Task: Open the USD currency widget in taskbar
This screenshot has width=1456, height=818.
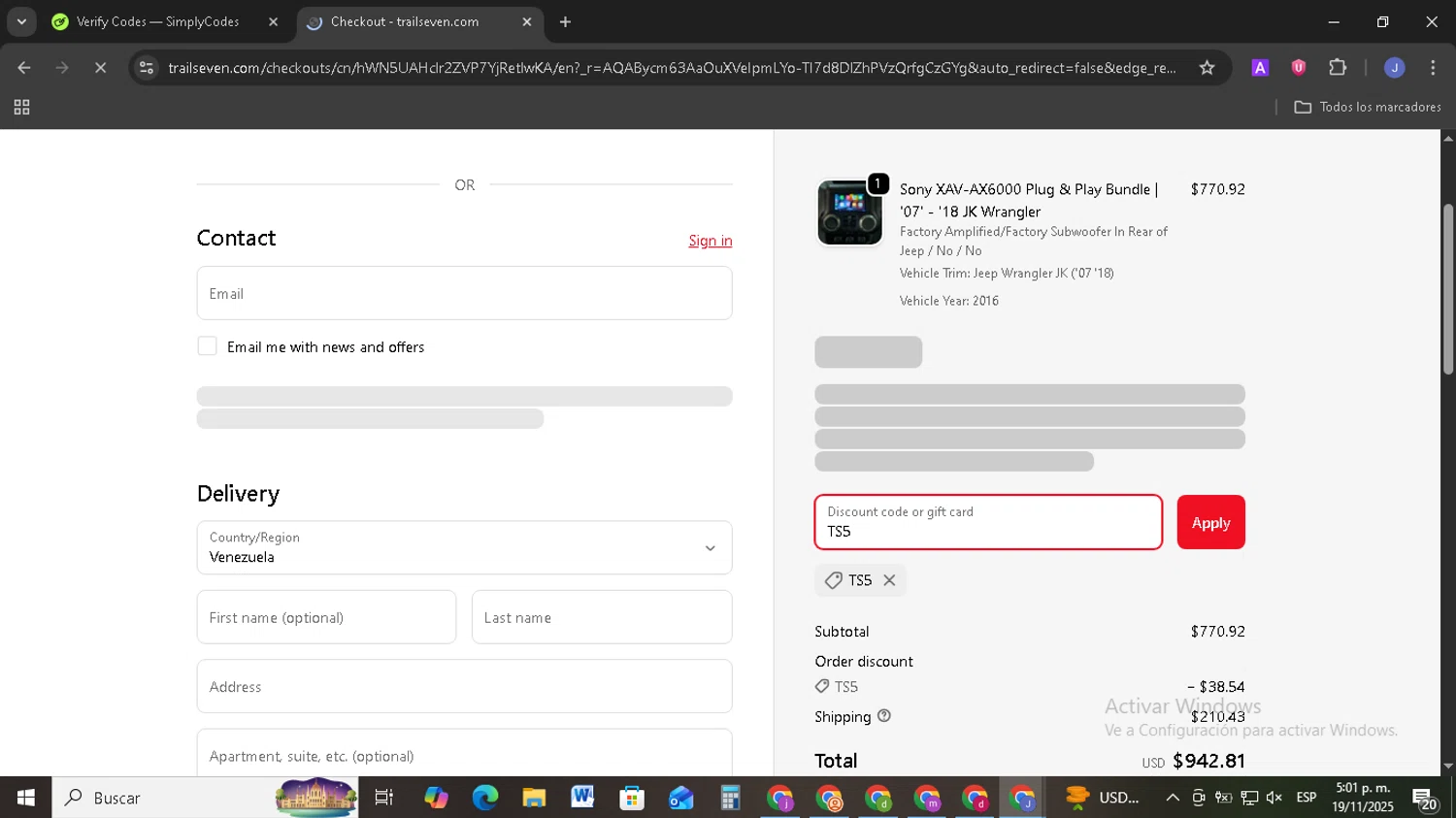Action: pos(1103,798)
